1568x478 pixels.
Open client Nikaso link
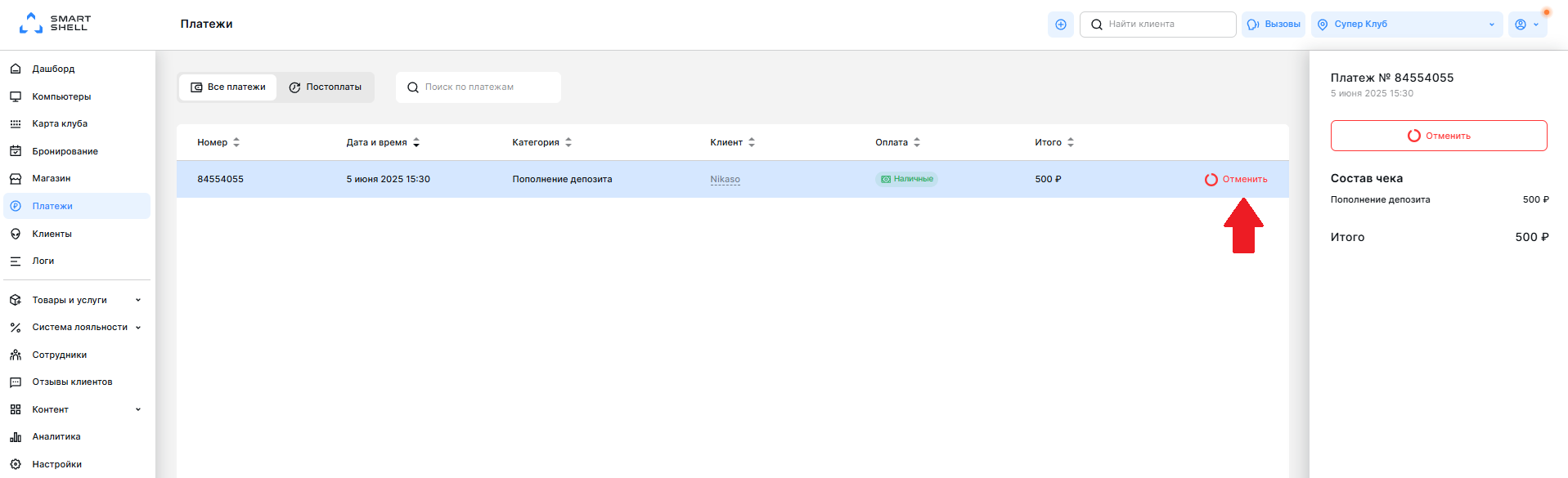725,179
